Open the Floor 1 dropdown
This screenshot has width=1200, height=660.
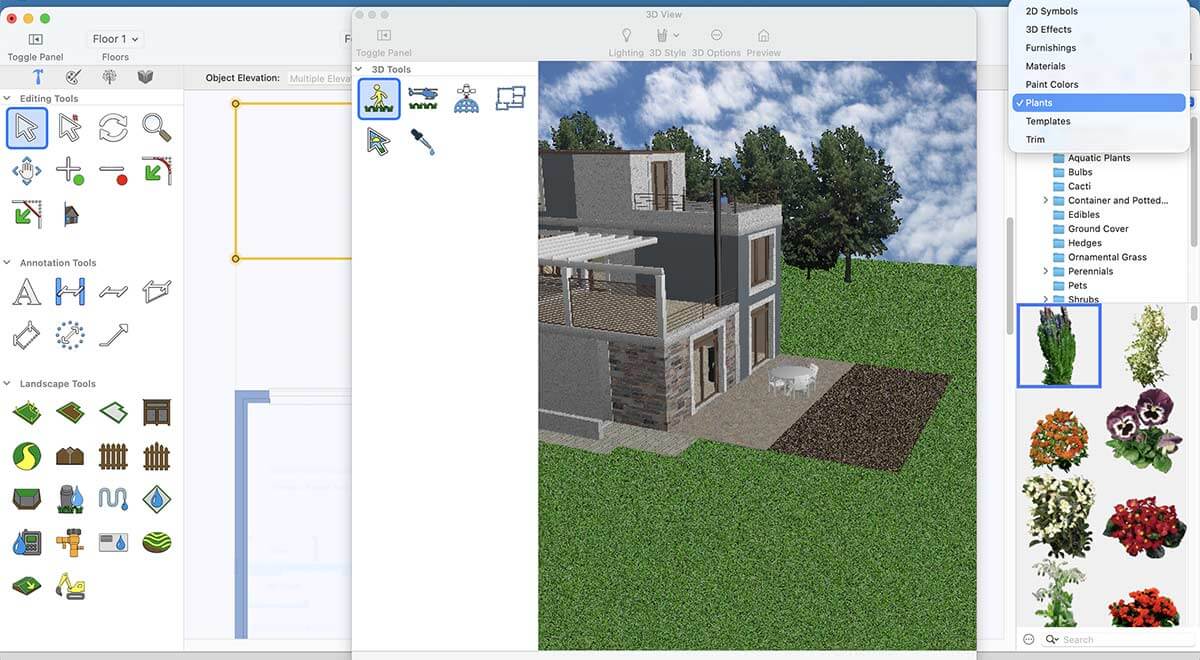(116, 39)
